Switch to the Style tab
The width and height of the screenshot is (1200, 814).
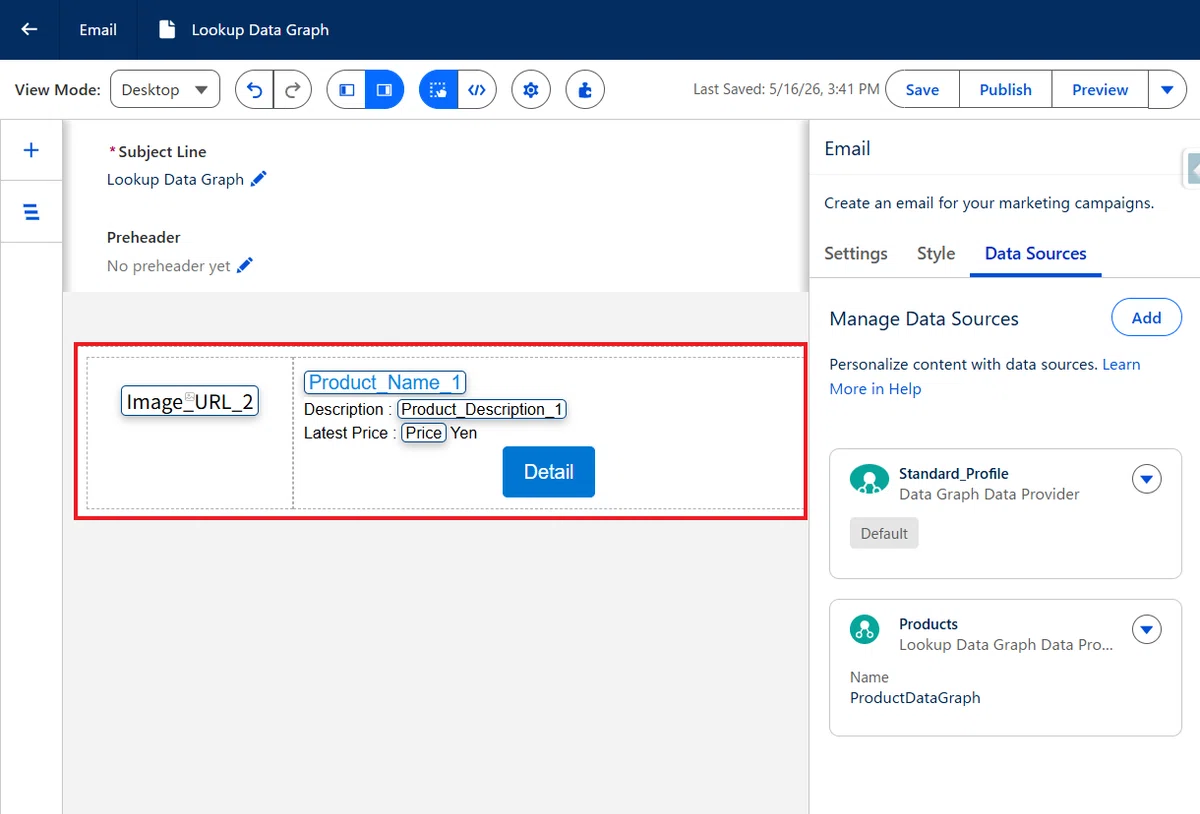(936, 253)
